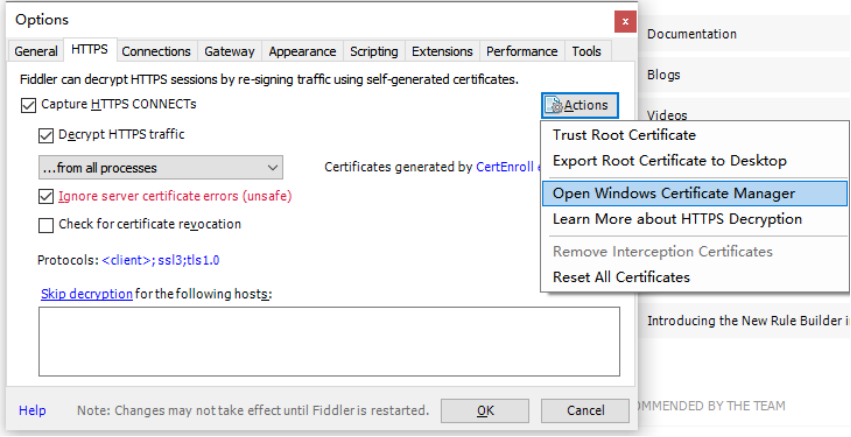Close the Options dialog with the red X
Viewport: 851px width, 437px height.
(x=625, y=22)
